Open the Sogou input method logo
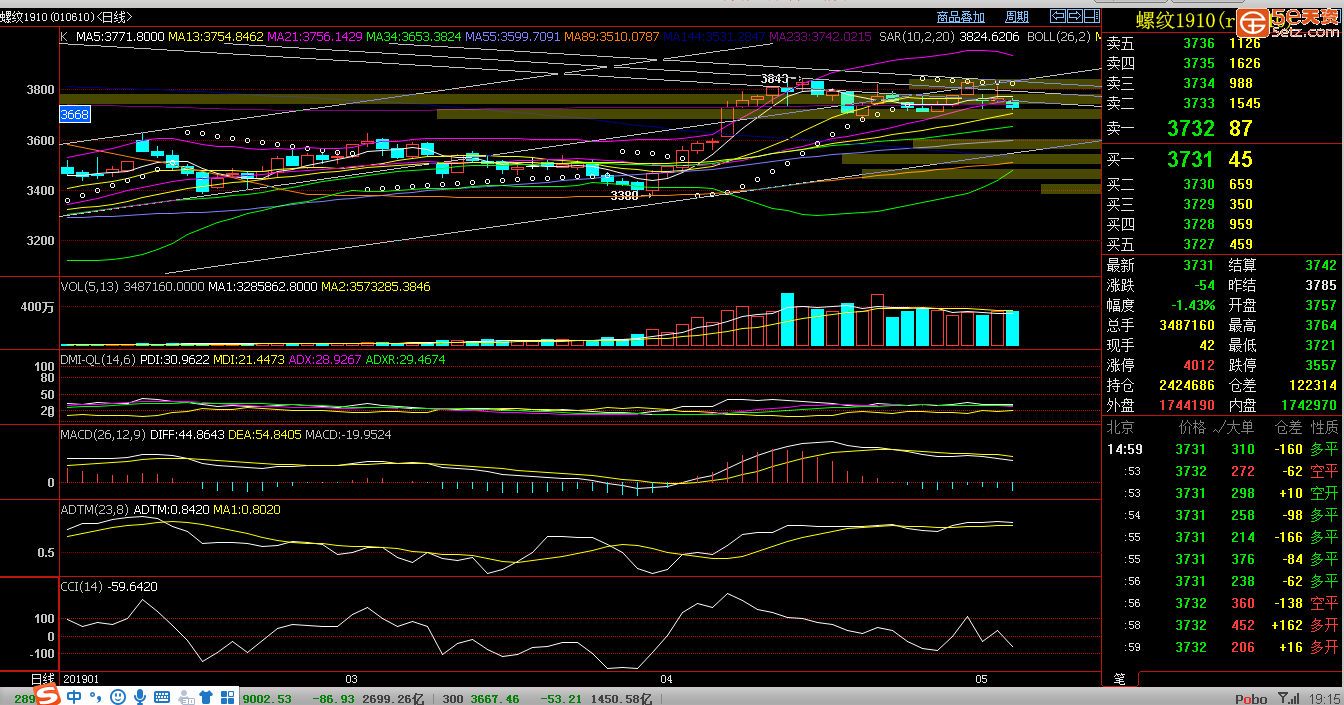1344x705 pixels. coord(46,696)
